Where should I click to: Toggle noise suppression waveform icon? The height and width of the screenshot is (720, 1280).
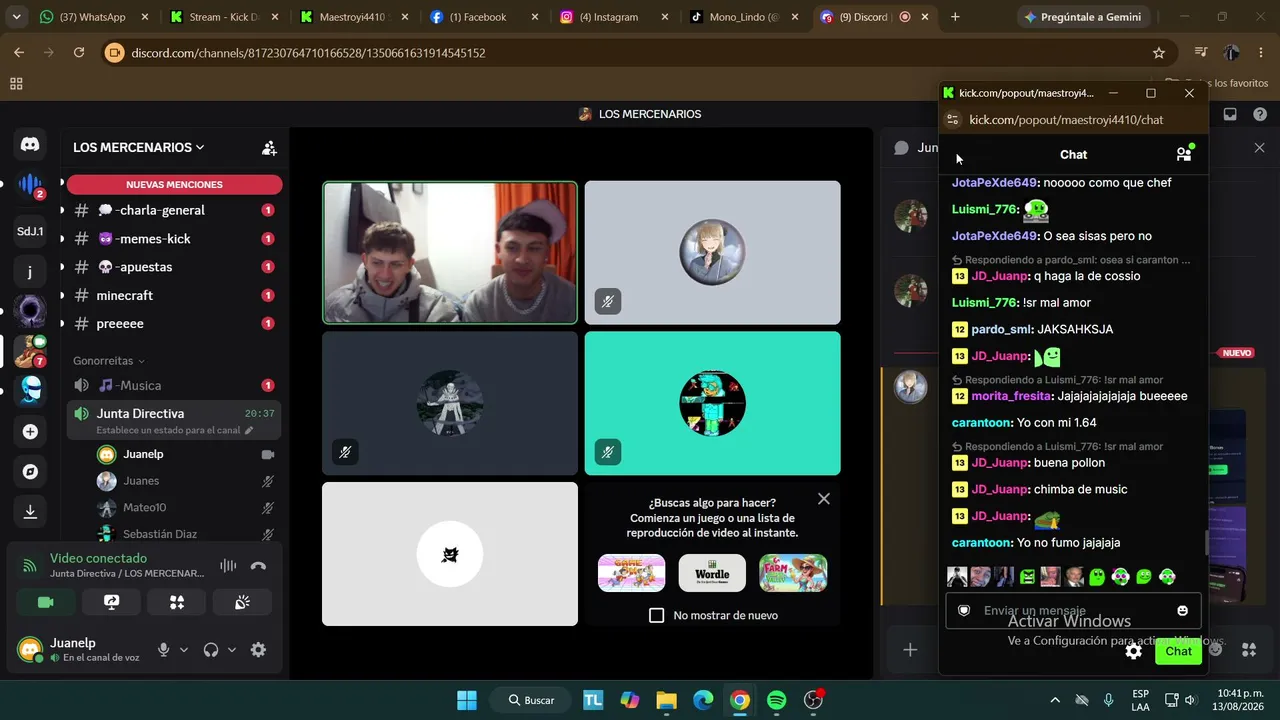point(228,566)
